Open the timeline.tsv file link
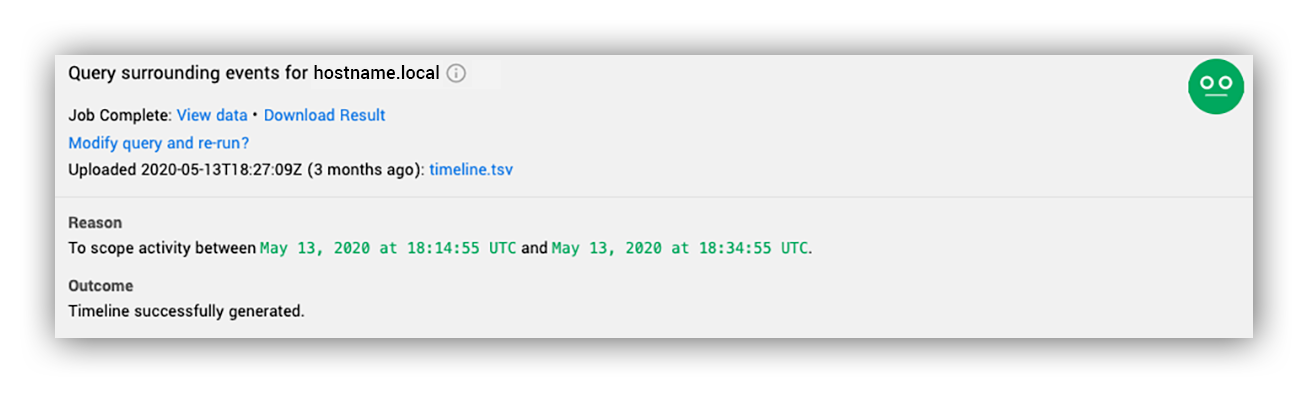1308x393 pixels. coord(471,170)
